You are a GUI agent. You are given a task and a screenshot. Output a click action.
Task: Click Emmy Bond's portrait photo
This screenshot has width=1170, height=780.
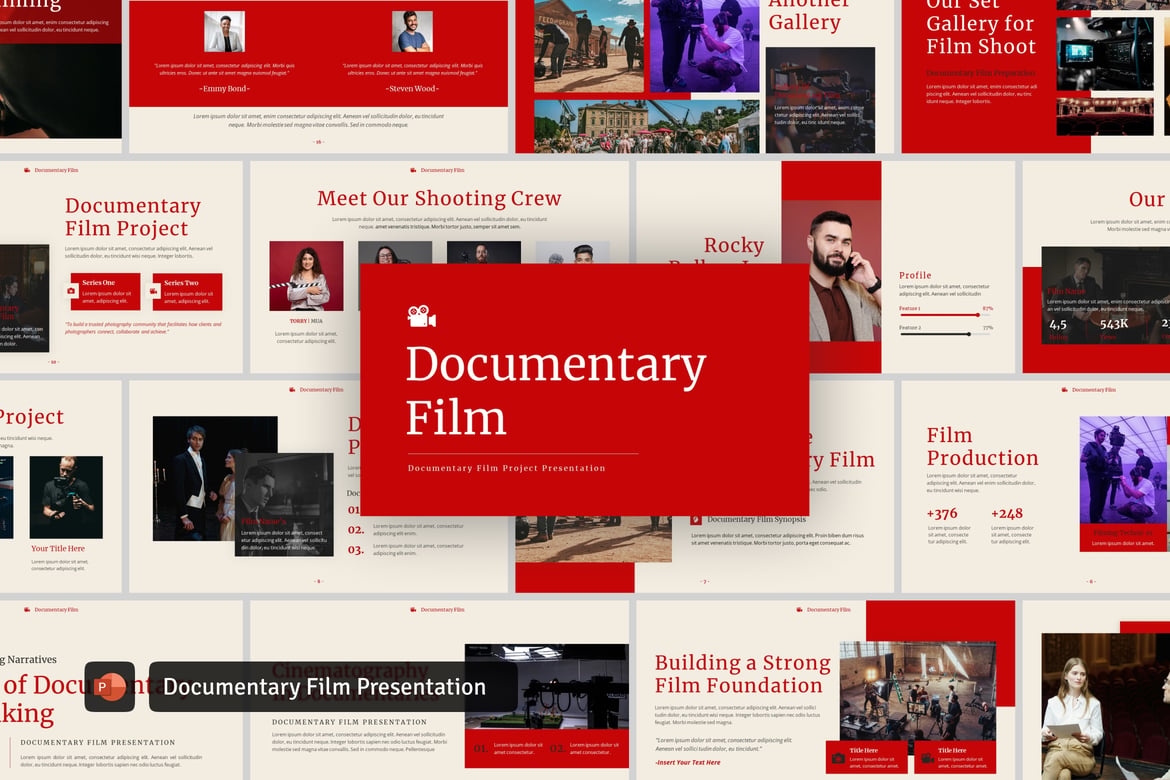pyautogui.click(x=225, y=31)
